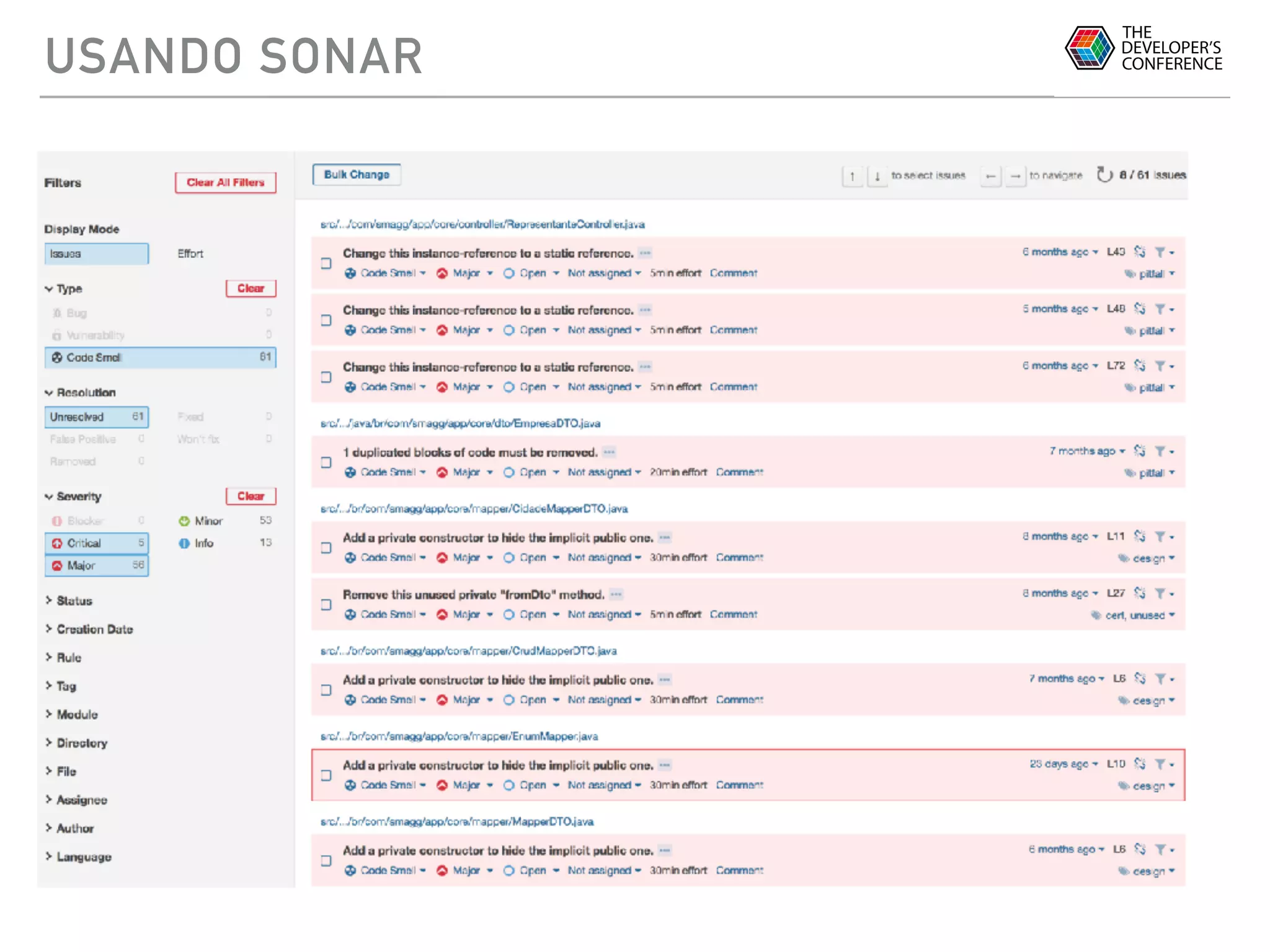
Task: Open filter-similar funnel icon for L72 issue
Action: point(1164,366)
